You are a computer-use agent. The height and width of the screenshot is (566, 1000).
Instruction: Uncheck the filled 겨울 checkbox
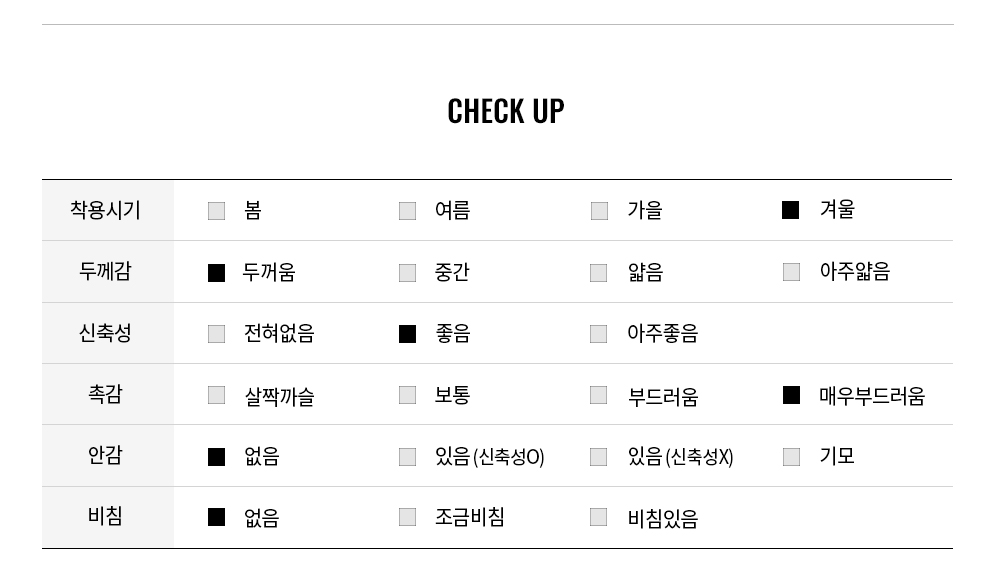click(x=790, y=210)
